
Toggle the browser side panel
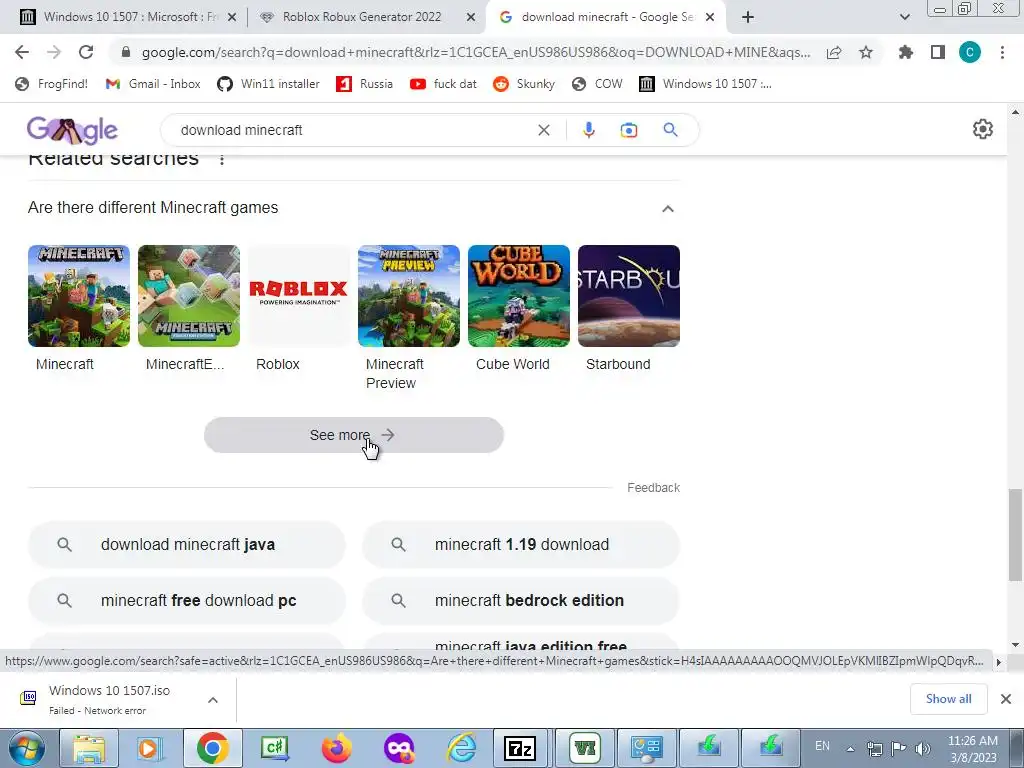(x=938, y=52)
